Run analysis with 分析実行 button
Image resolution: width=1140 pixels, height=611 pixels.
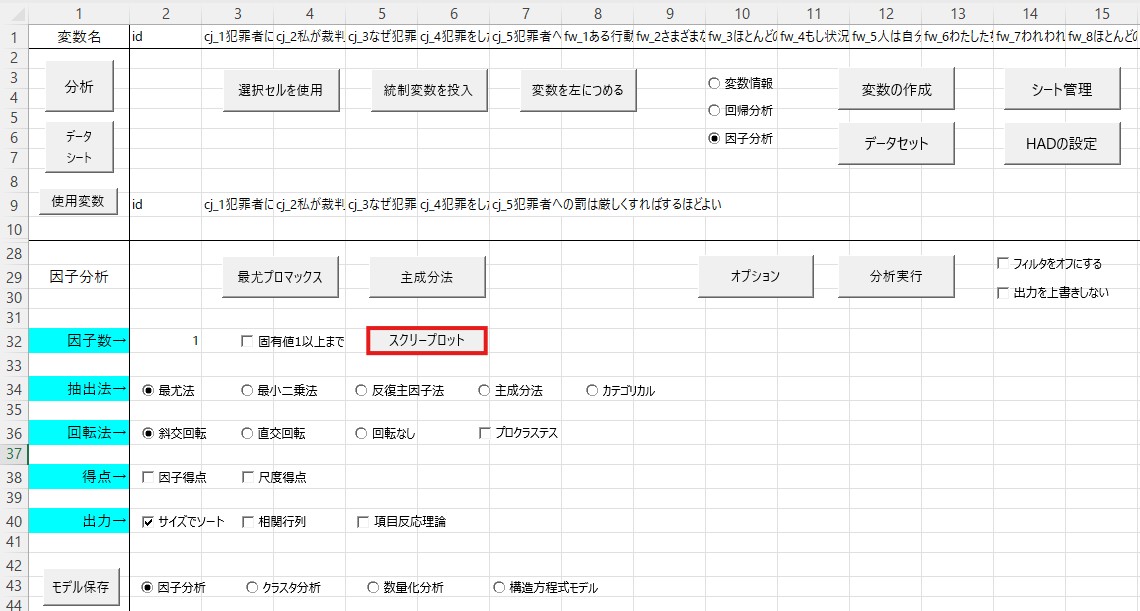[896, 276]
